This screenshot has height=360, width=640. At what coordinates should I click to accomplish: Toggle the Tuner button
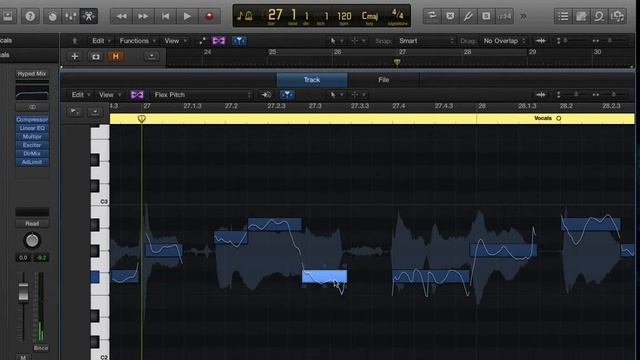point(468,16)
